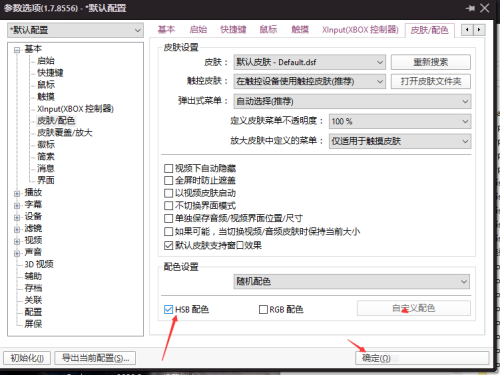Select 启始 in the tree
Screen dimensions: 500x375
46,61
